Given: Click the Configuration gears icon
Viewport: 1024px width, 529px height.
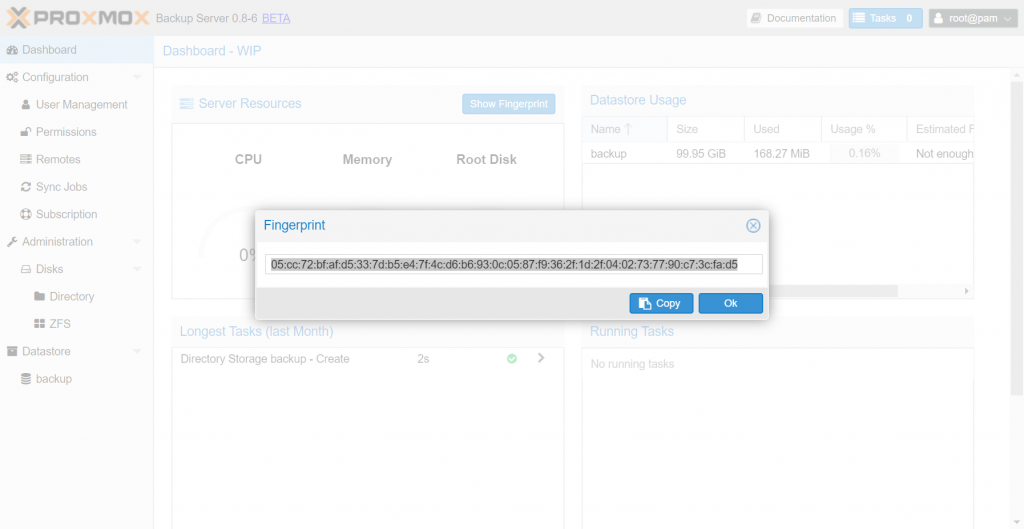Looking at the screenshot, I should point(12,77).
